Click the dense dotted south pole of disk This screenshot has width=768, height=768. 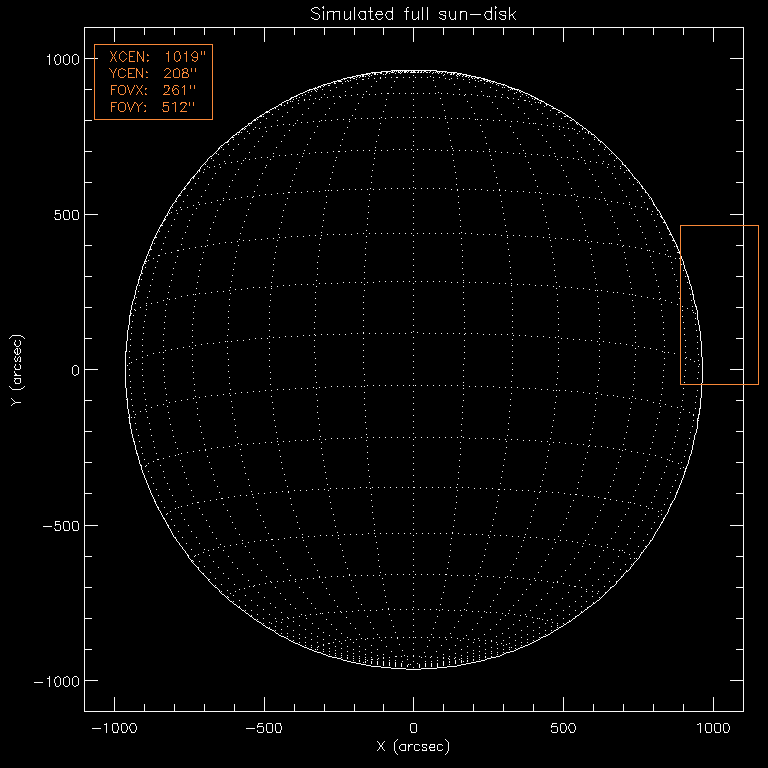tap(414, 660)
